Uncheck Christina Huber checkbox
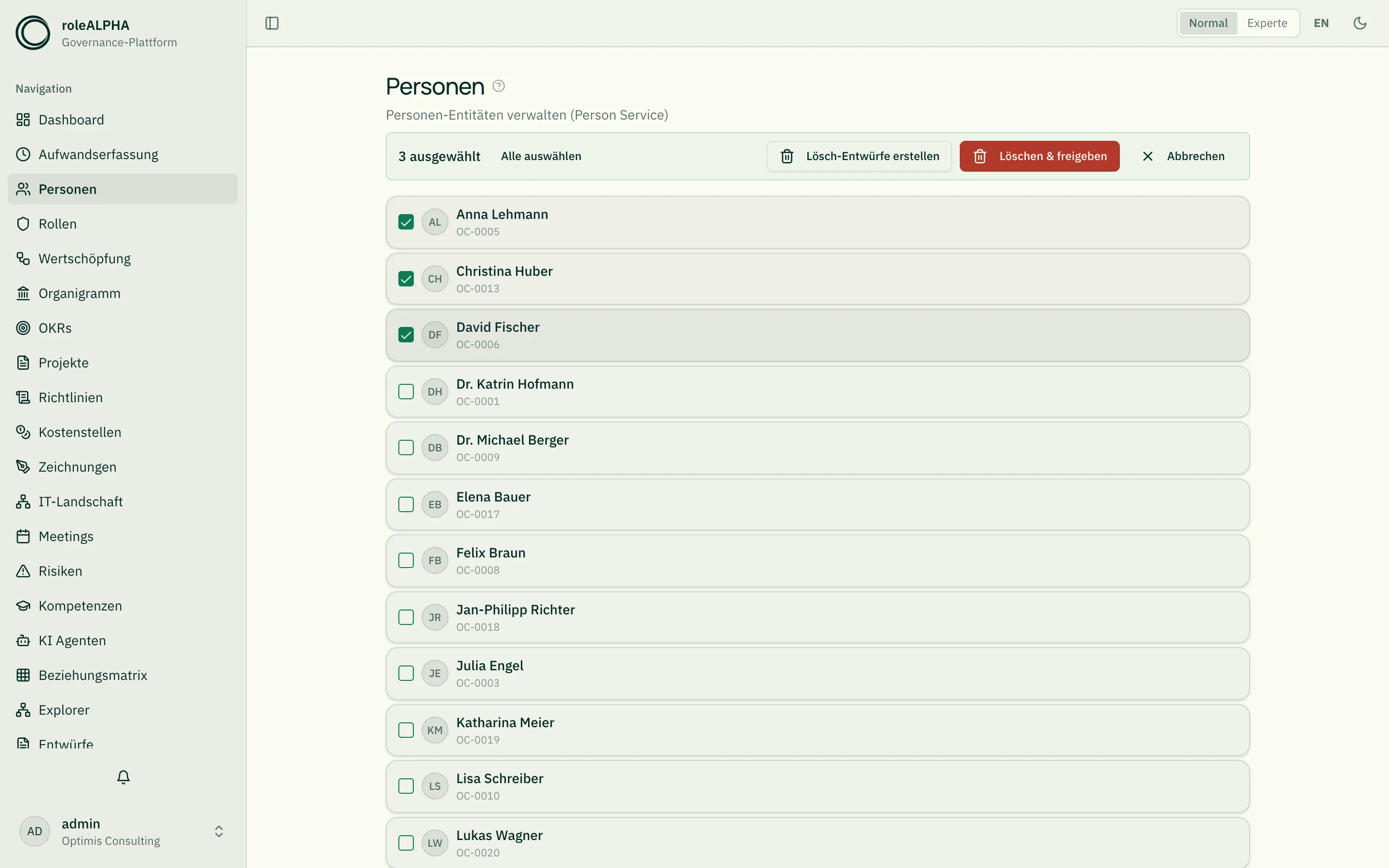Image resolution: width=1389 pixels, height=868 pixels. point(406,279)
